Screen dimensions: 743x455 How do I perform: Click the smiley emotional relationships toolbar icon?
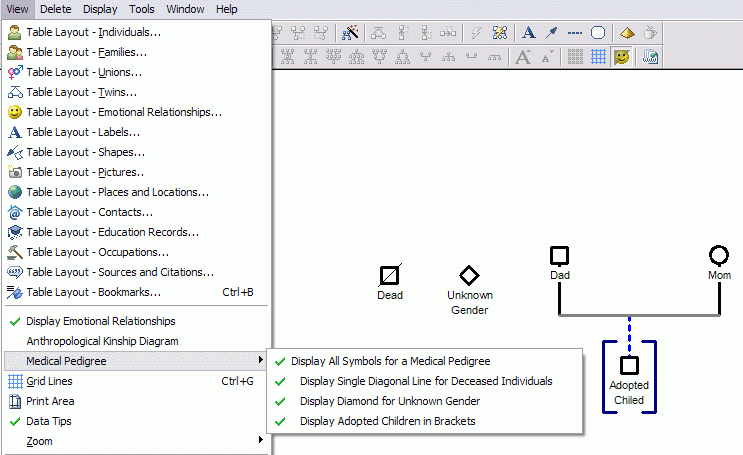coord(622,57)
